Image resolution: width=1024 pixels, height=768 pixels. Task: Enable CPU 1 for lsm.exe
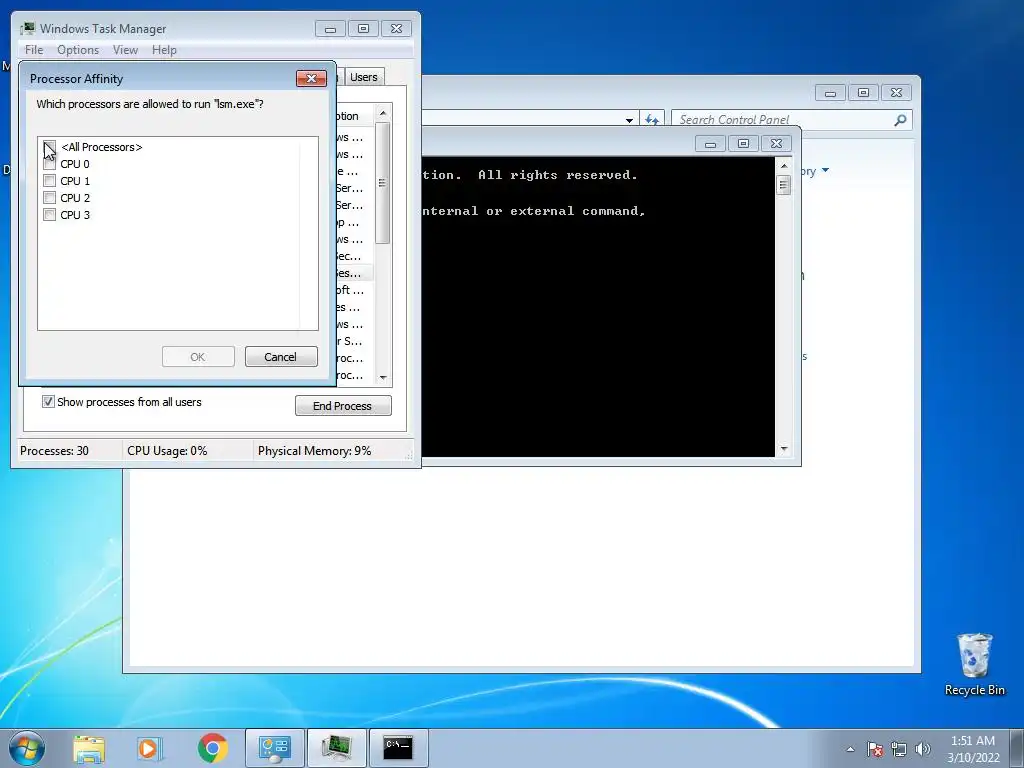49,181
